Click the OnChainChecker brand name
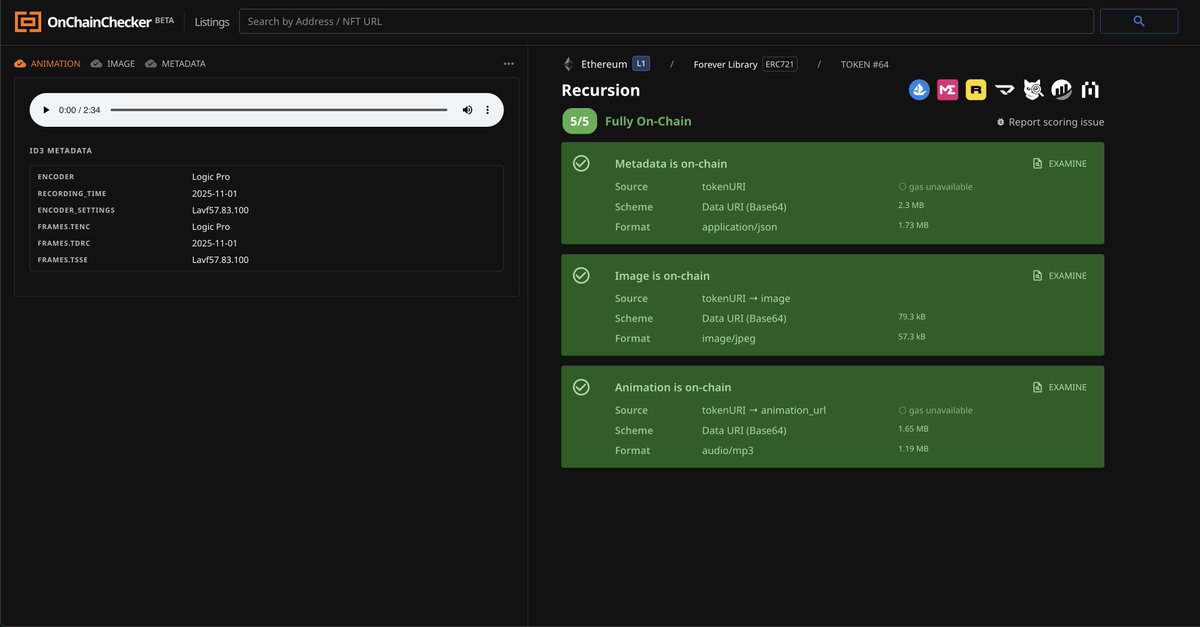 pyautogui.click(x=98, y=22)
